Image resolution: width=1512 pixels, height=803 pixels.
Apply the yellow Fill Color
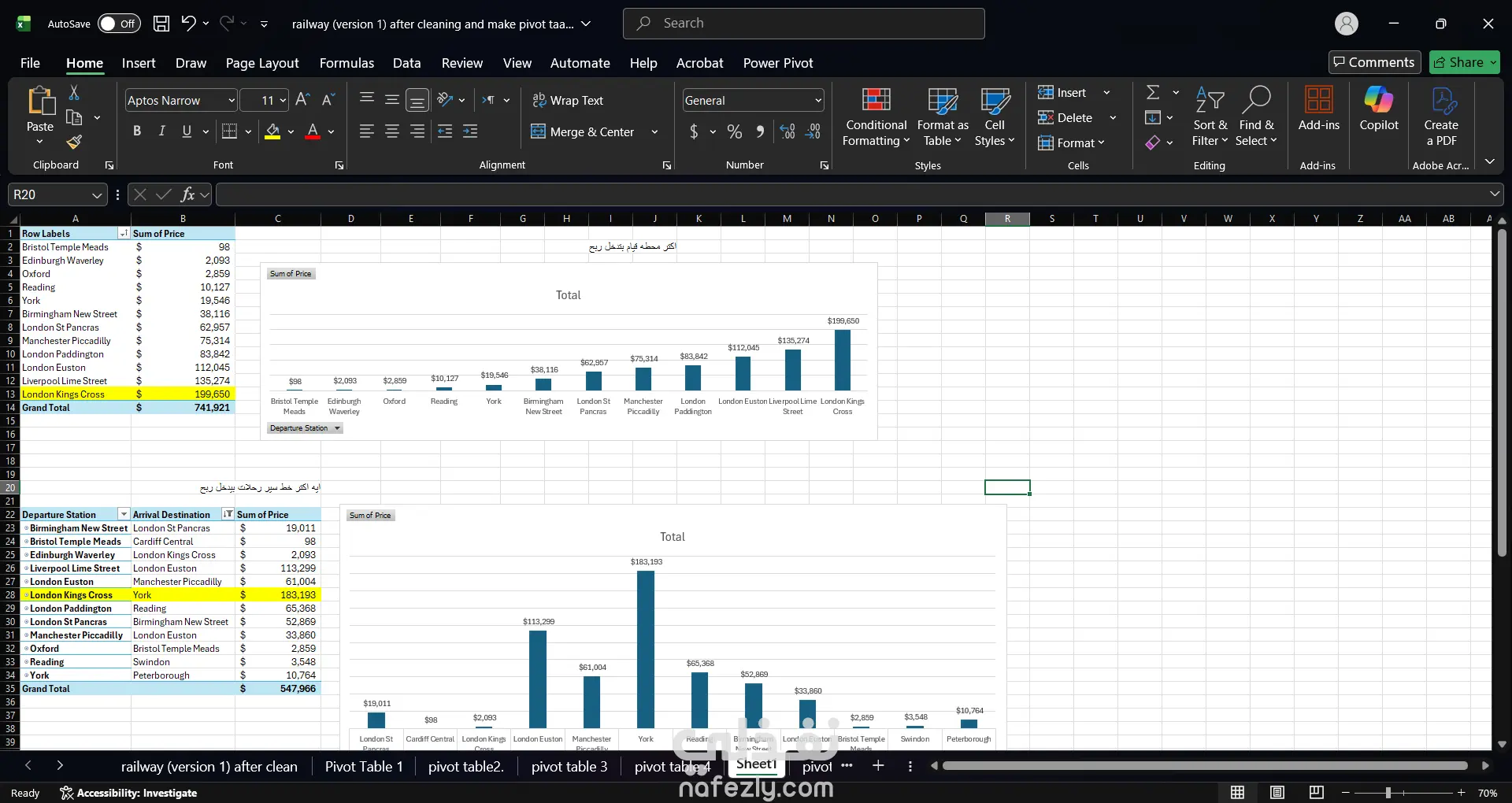click(x=272, y=131)
